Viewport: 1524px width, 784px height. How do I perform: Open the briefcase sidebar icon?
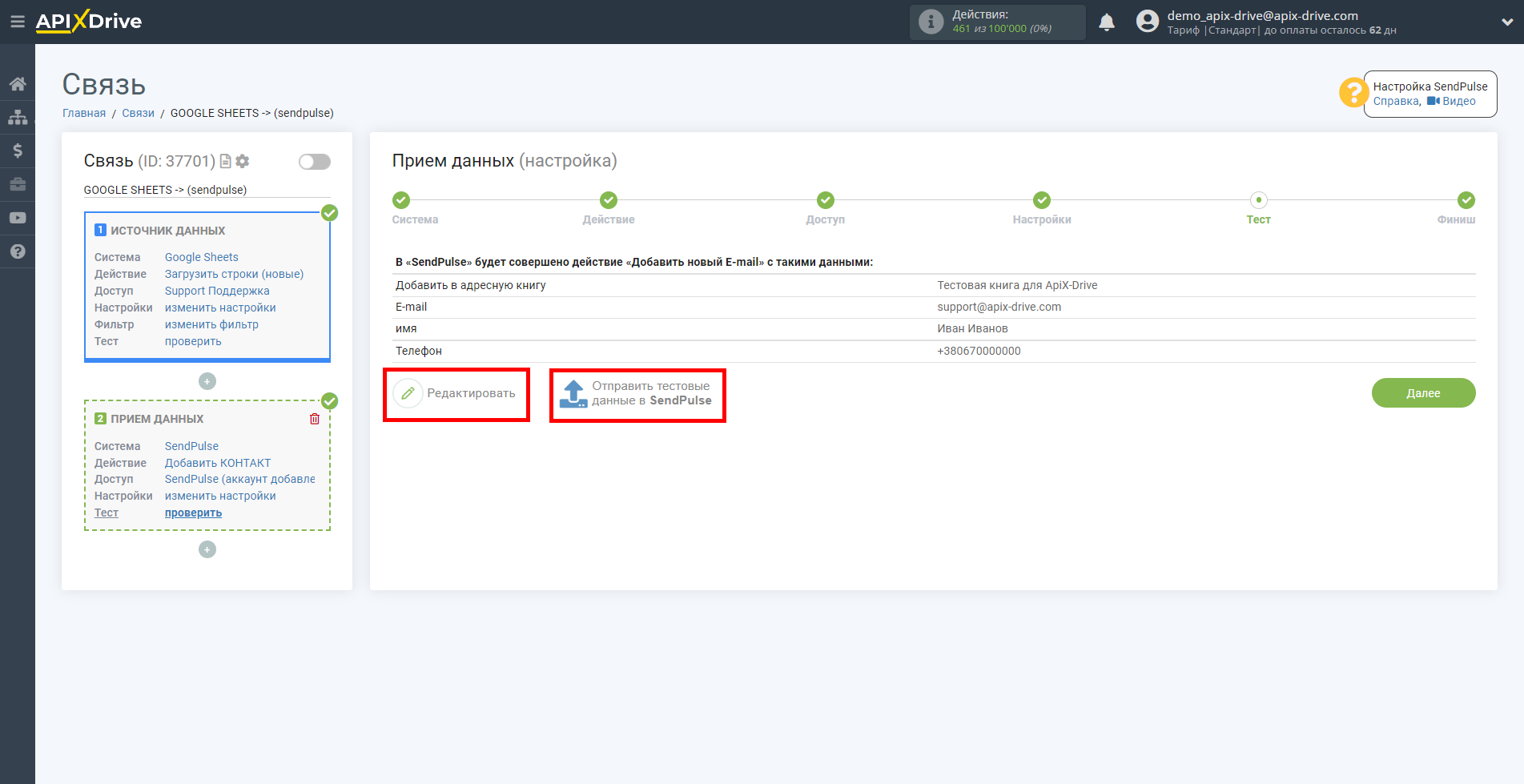pos(18,184)
